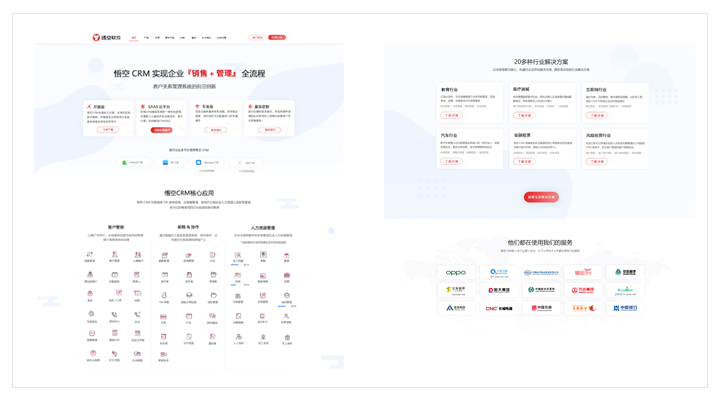Select the Windows download icon
This screenshot has height=400, width=720.
pos(199,162)
